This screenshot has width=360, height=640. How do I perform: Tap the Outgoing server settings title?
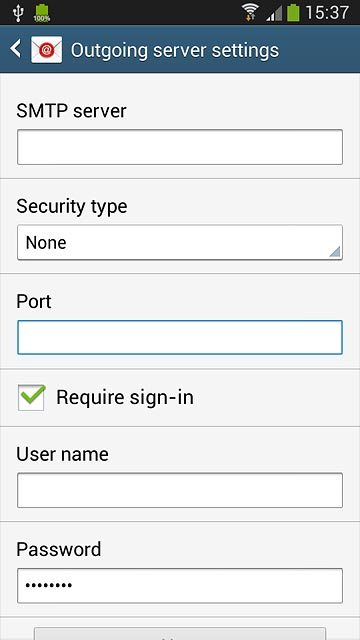coord(175,50)
